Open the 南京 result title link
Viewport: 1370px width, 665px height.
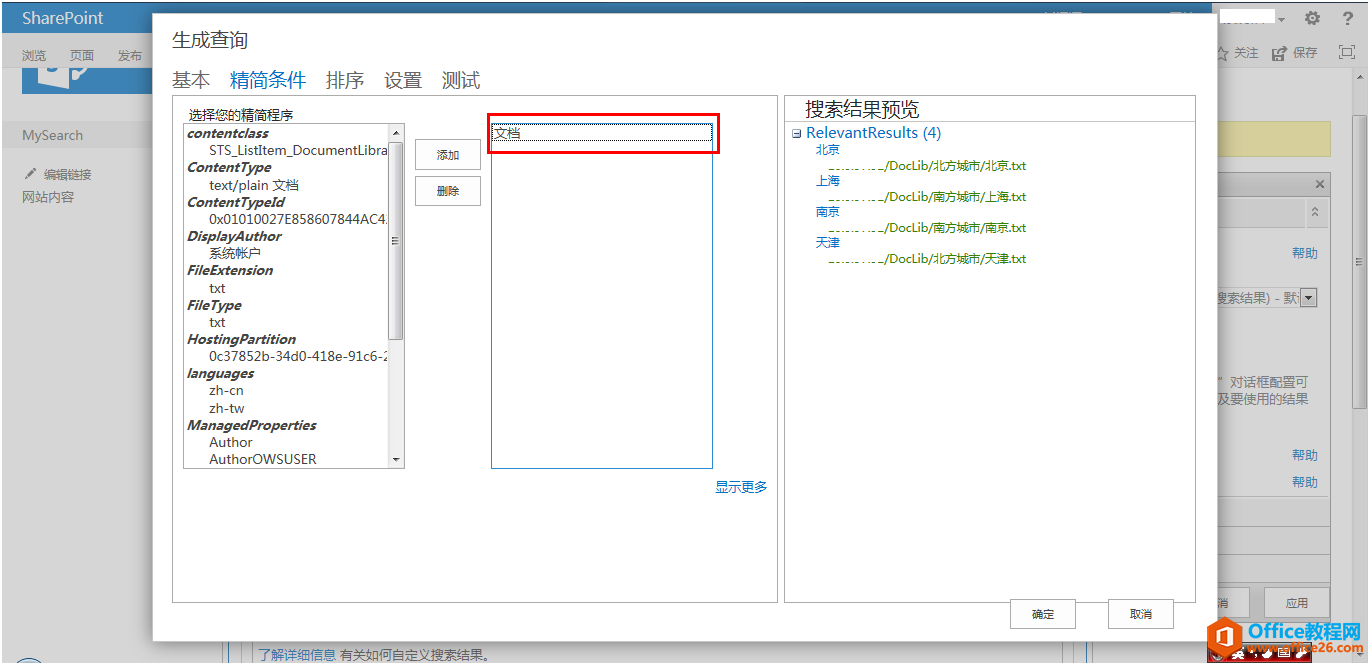pos(828,212)
